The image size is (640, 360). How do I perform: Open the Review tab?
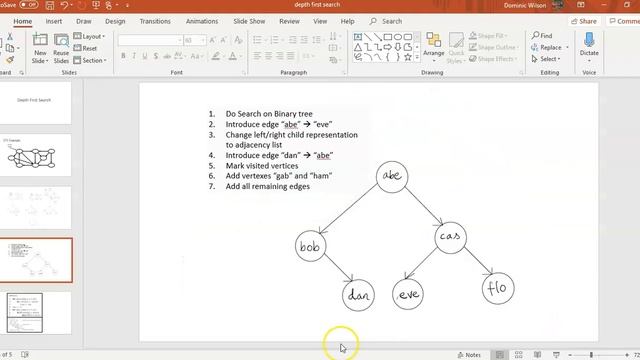pos(289,21)
